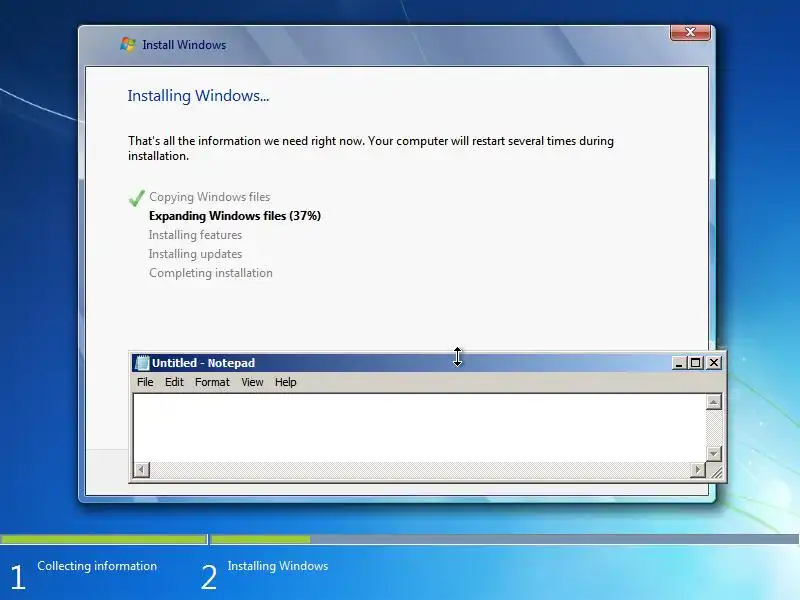
Task: Open the Format menu in Notepad
Action: coord(212,382)
